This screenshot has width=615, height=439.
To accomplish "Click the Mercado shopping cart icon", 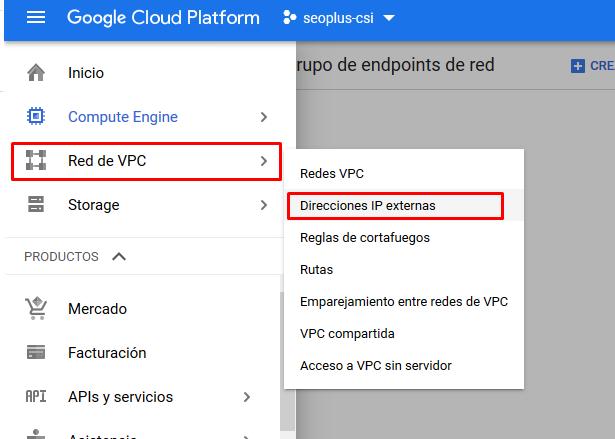I will pyautogui.click(x=36, y=309).
